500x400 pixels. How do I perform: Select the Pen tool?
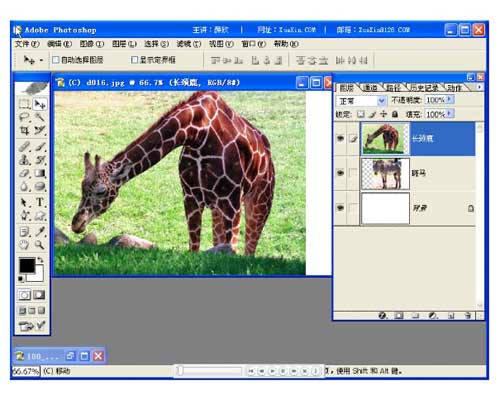(x=25, y=216)
